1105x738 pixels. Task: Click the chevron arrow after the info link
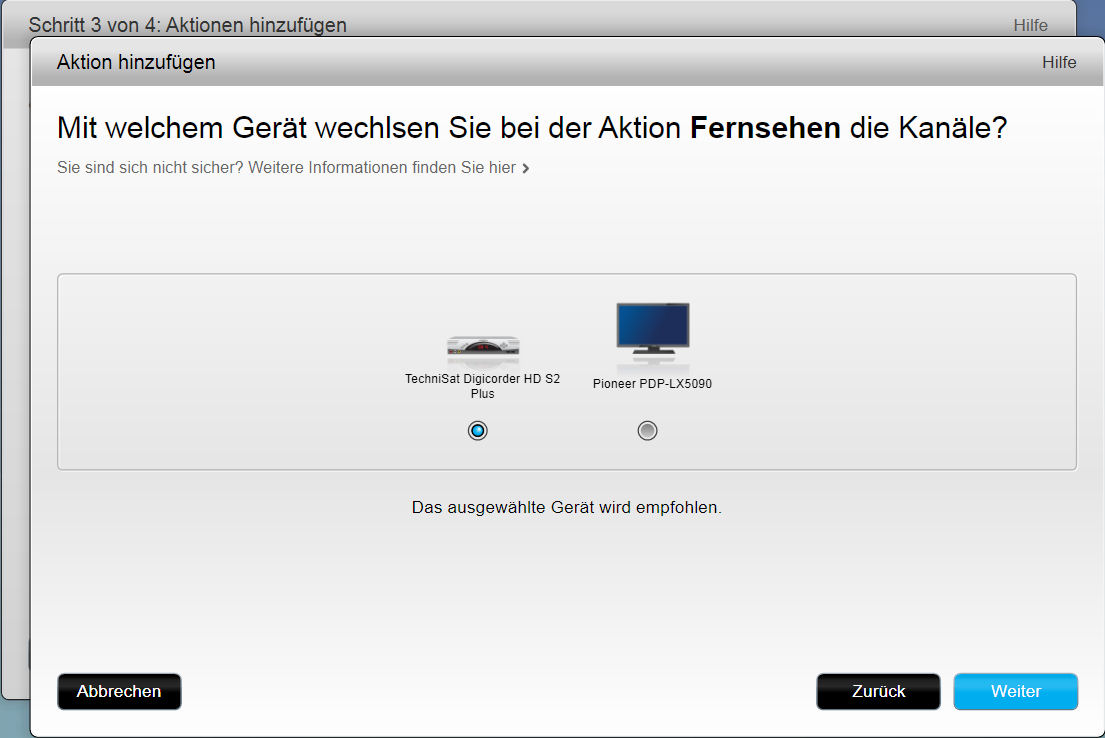(x=526, y=168)
